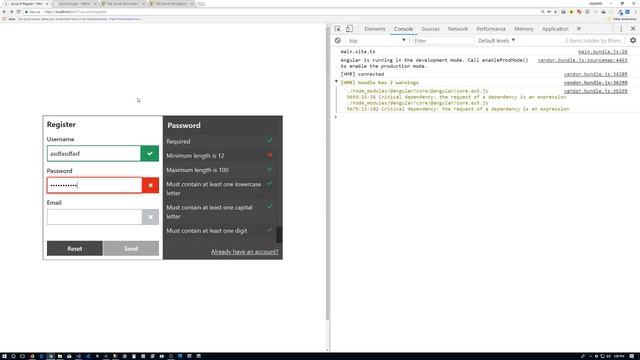The image size is (640, 360).
Task: Follow the 'Already have an account?' link
Action: tap(245, 252)
